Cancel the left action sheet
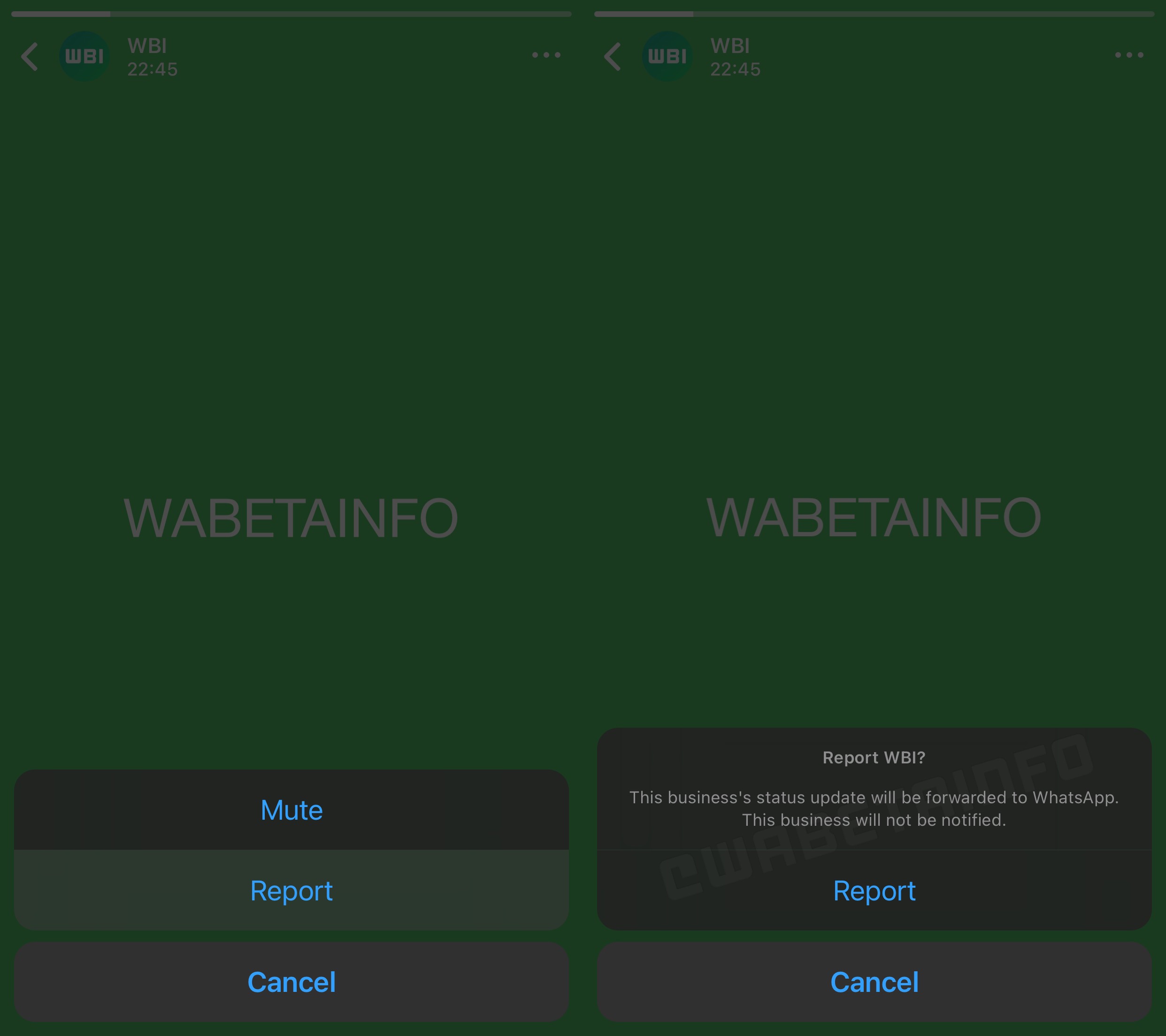This screenshot has height=1036, width=1166. [x=291, y=982]
